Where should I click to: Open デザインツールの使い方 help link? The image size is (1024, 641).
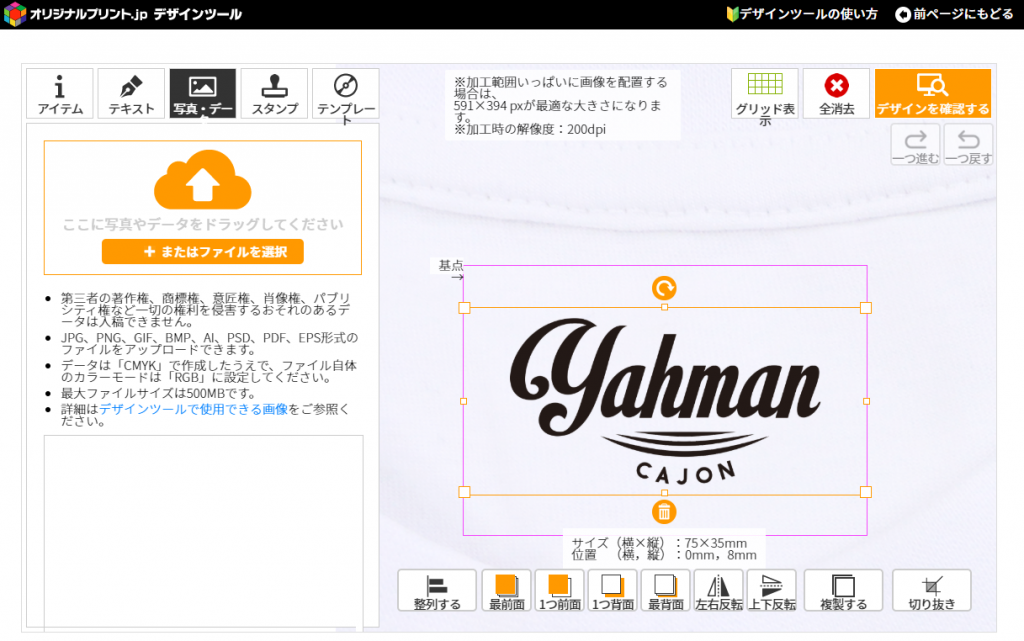[803, 14]
